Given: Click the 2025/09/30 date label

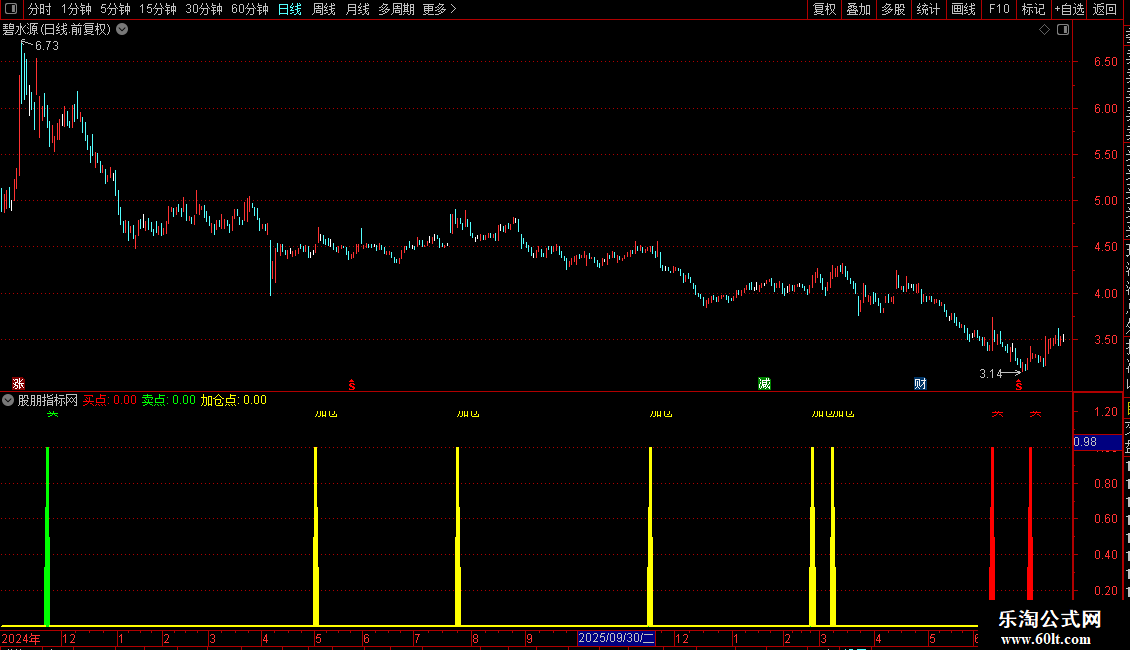Looking at the screenshot, I should 616,638.
